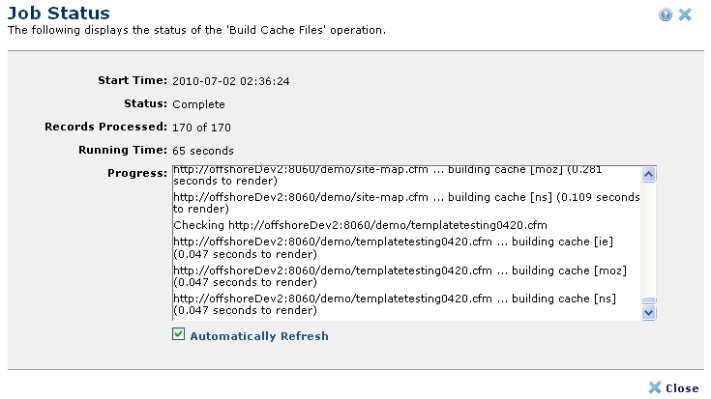The width and height of the screenshot is (711, 399).
Task: Click the site-map.cfm building cache [ns] entry
Action: [406, 203]
